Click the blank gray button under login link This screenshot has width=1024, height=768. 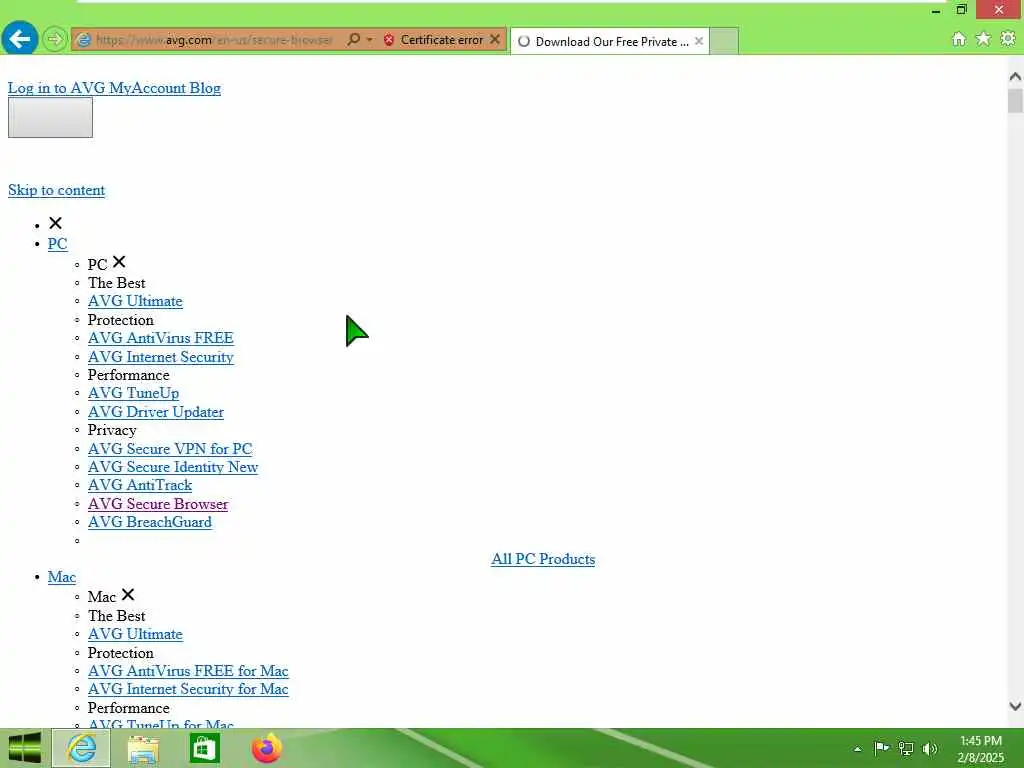click(50, 118)
